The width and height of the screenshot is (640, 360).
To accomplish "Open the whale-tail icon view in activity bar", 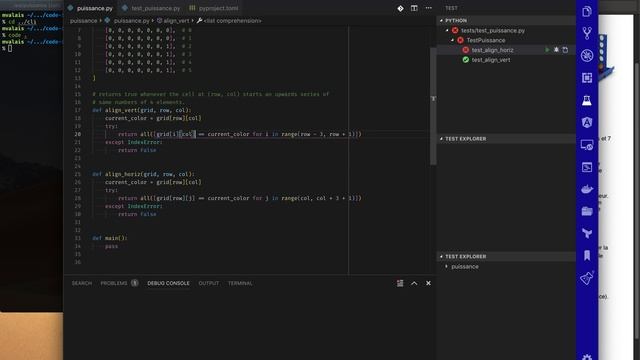I will coord(587,233).
